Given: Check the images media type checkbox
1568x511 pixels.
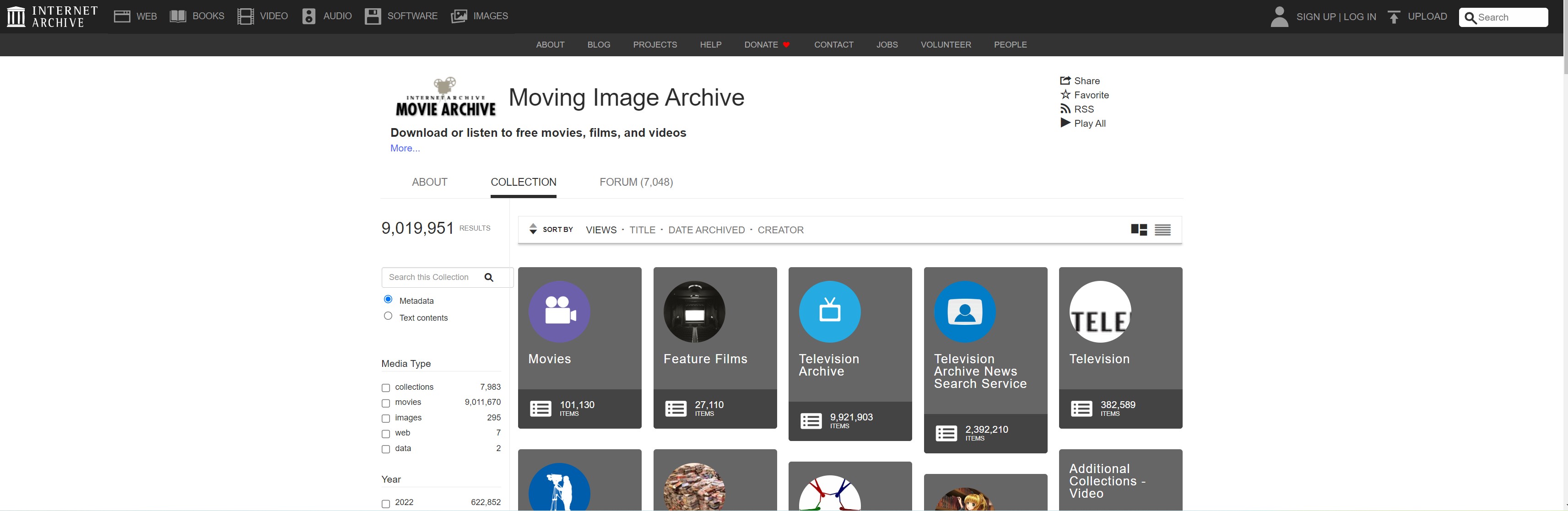Looking at the screenshot, I should [385, 419].
